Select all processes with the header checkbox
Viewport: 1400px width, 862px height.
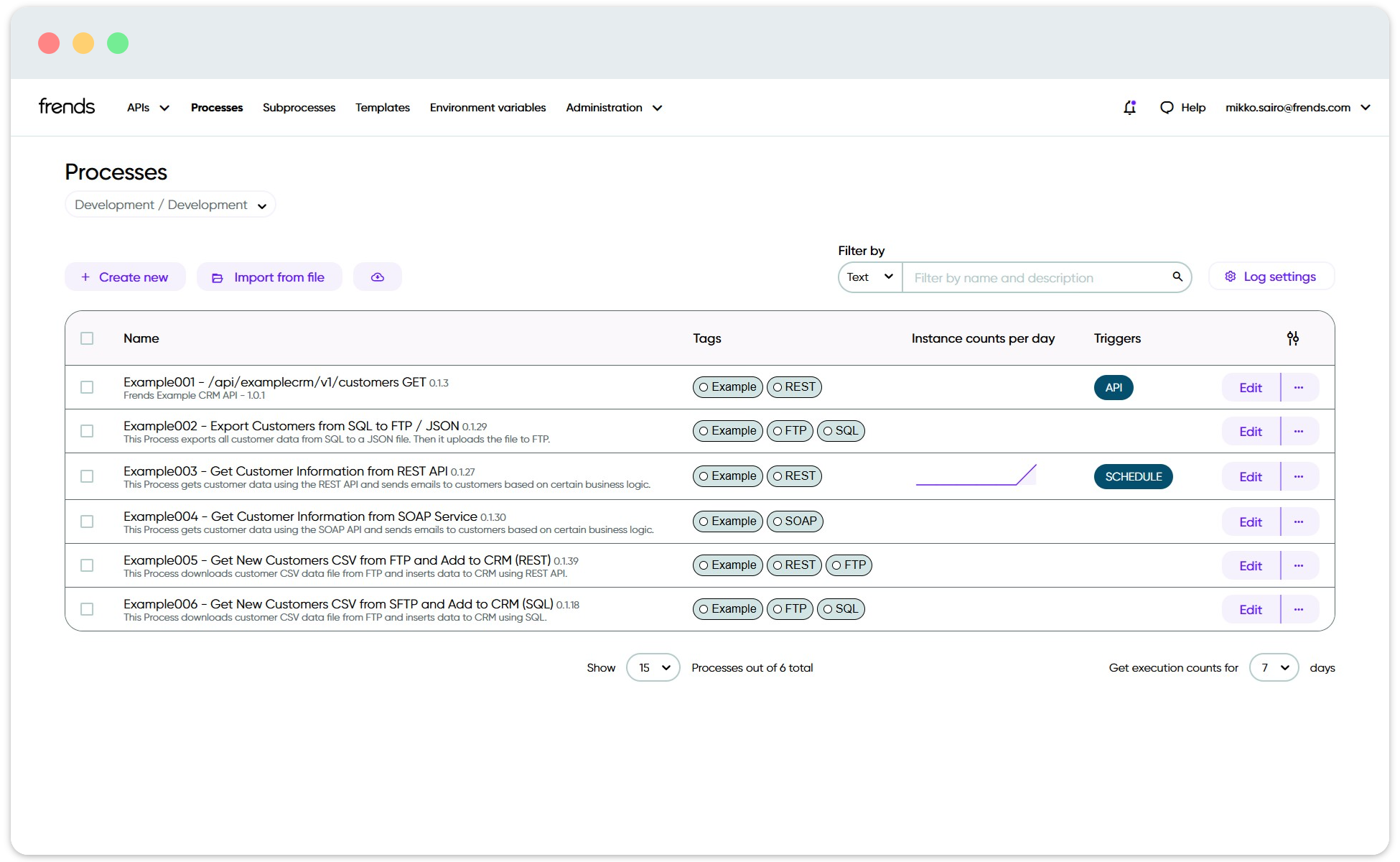click(x=87, y=338)
